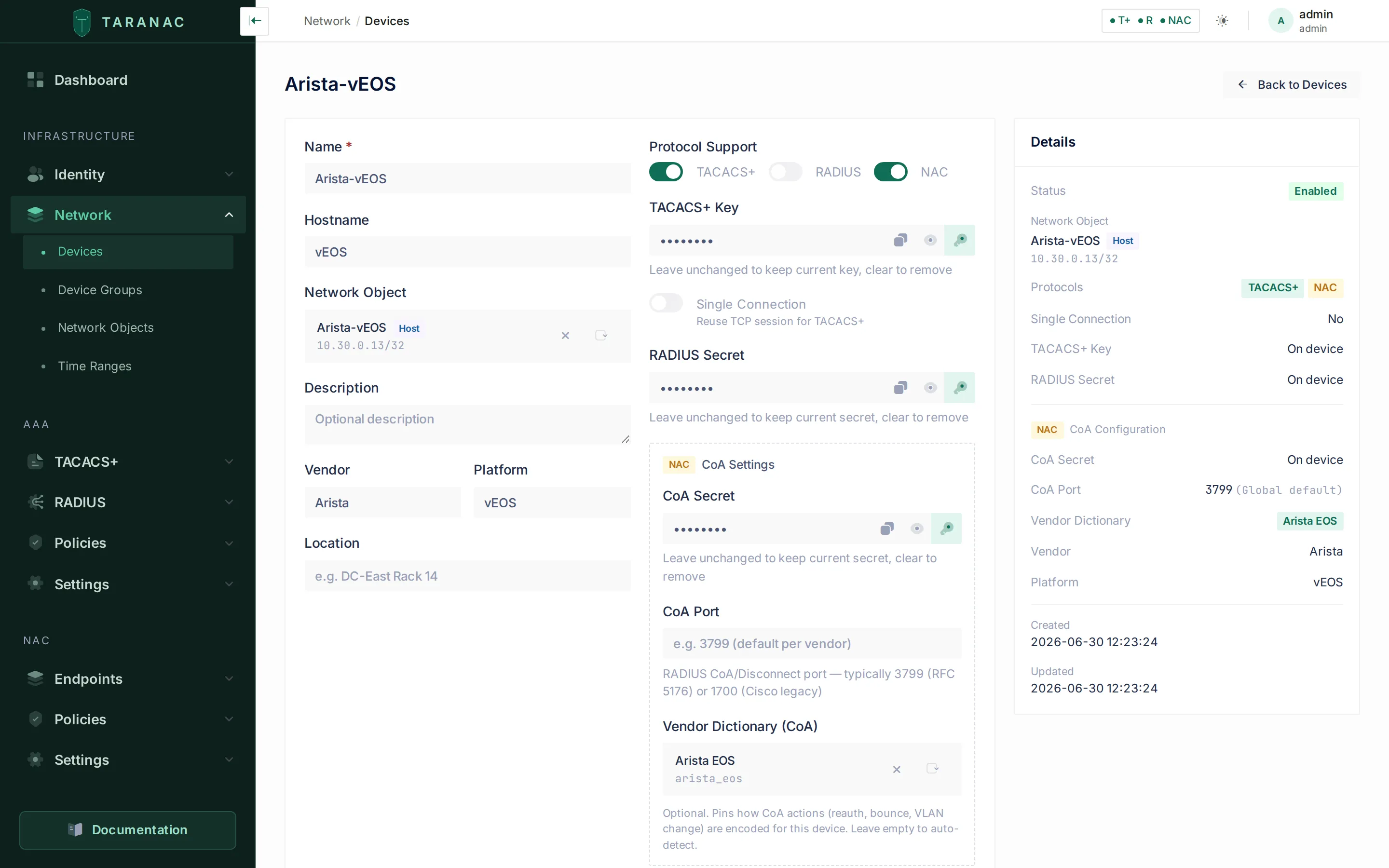Open the Dashboard menu item
1389x868 pixels.
[x=128, y=80]
